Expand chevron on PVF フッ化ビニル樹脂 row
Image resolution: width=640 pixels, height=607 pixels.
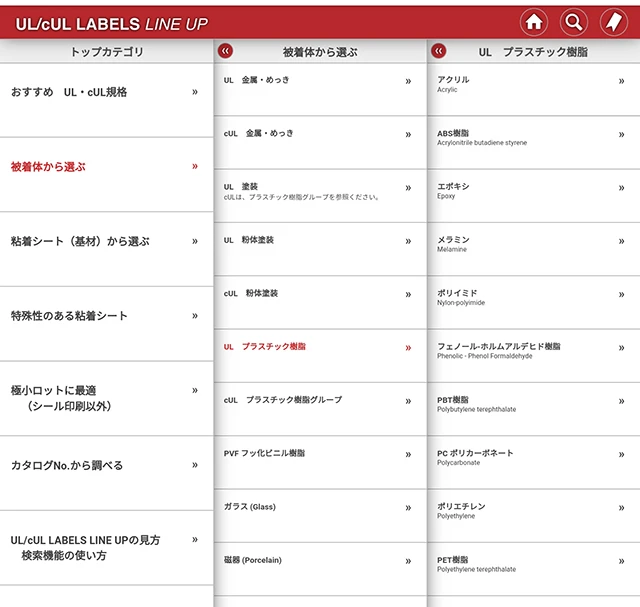click(x=408, y=455)
